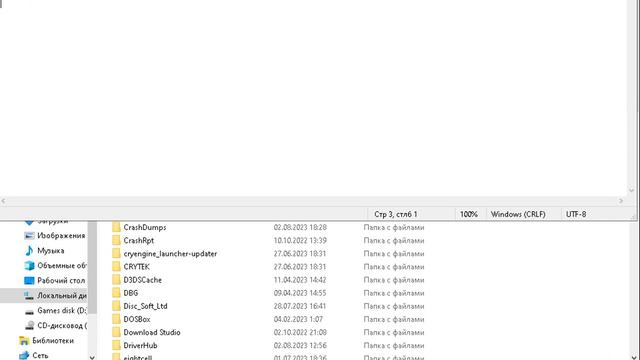Click the 100% zoom status entry

[x=469, y=214]
